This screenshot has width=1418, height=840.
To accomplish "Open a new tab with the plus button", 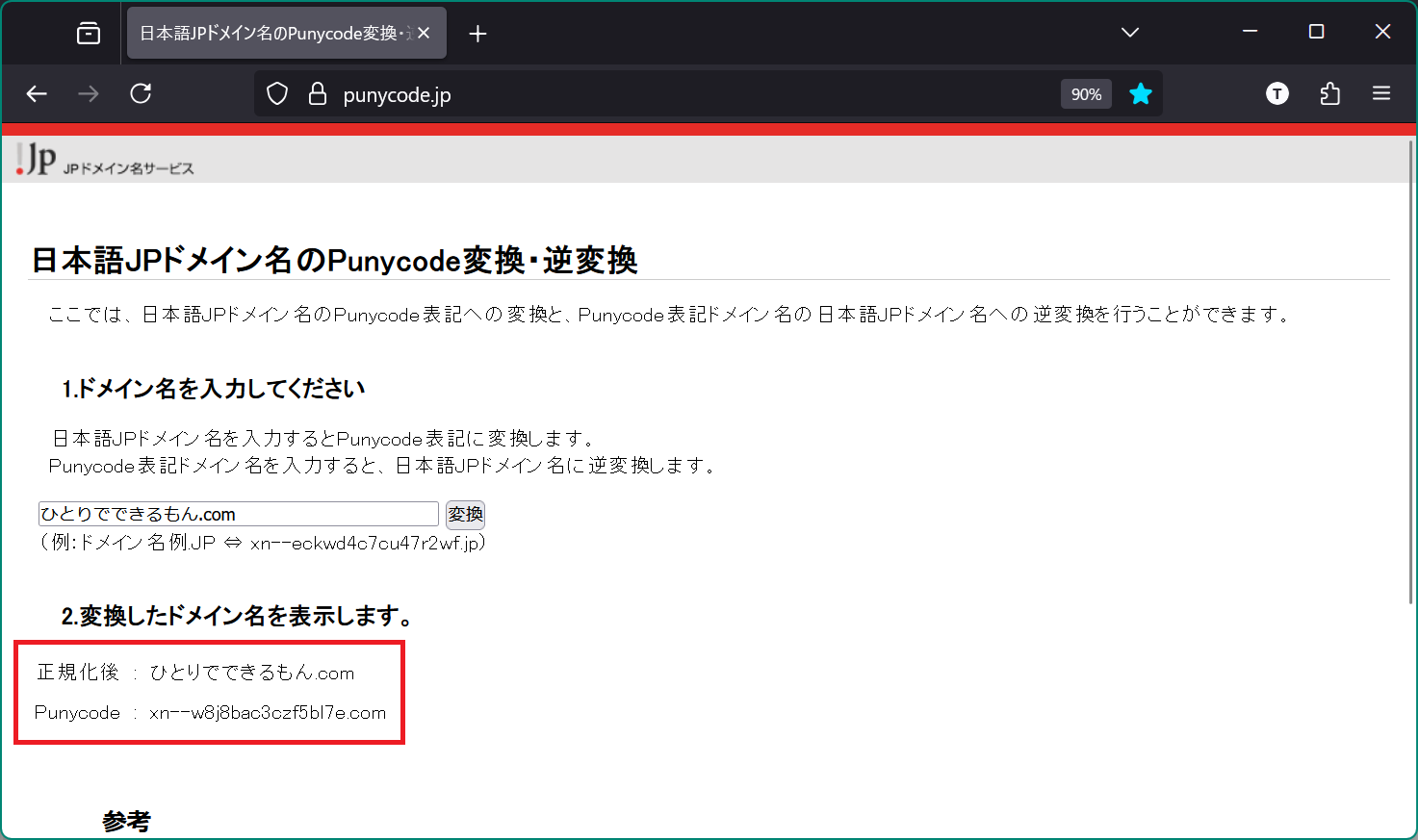I will coord(477,32).
